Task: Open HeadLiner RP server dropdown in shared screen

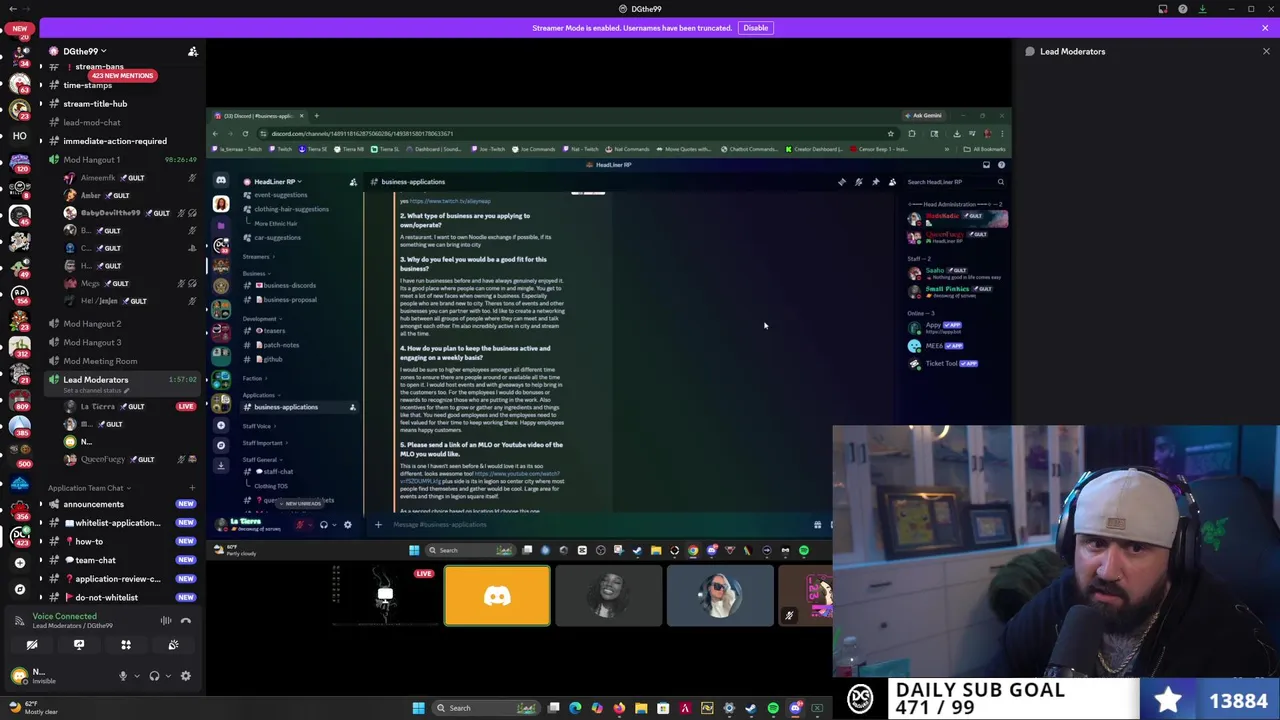Action: 277,182
